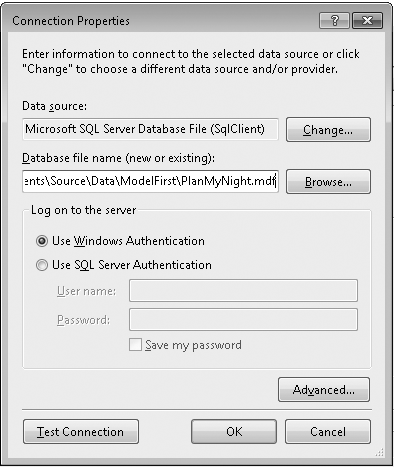Click Change... to choose another data source
Viewport: 394px width, 467px height.
tap(328, 129)
